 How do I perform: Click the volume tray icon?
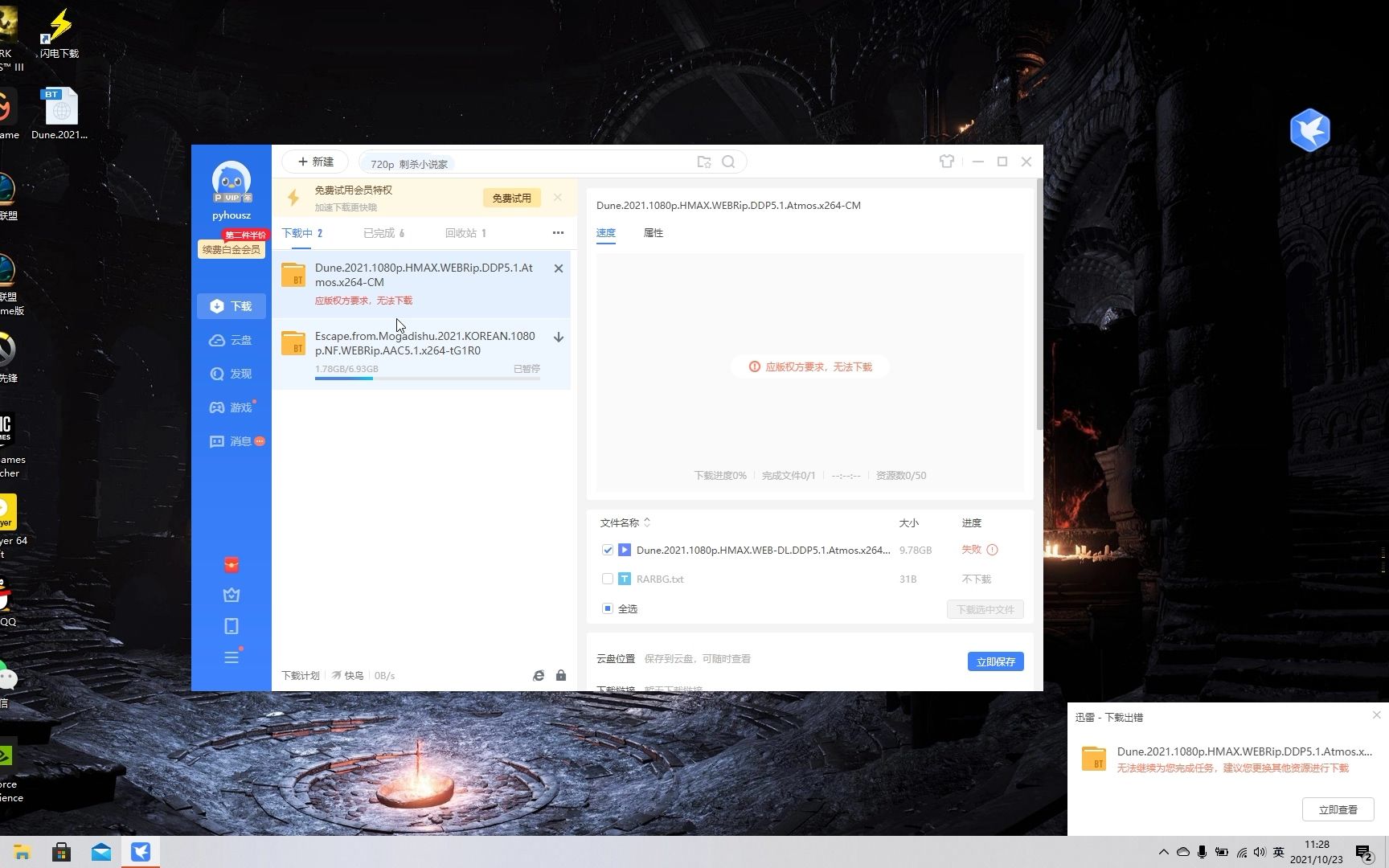[1260, 852]
